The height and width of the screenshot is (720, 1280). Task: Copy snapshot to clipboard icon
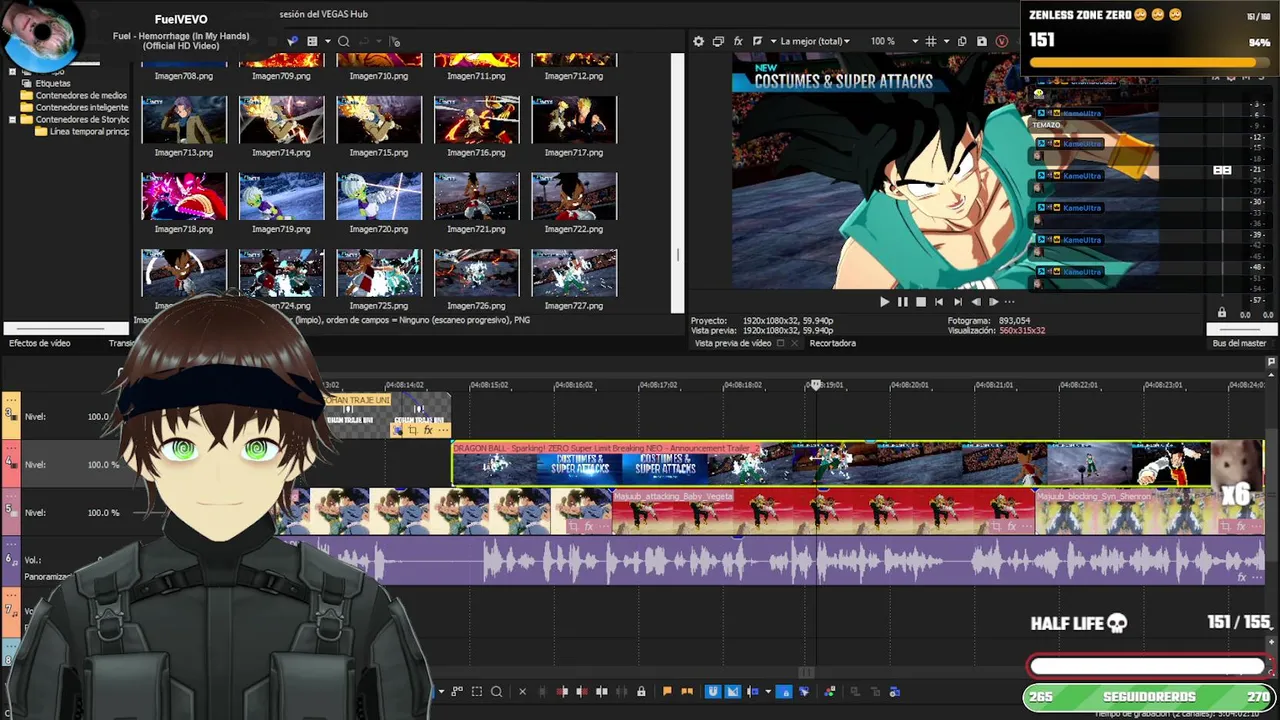point(962,41)
